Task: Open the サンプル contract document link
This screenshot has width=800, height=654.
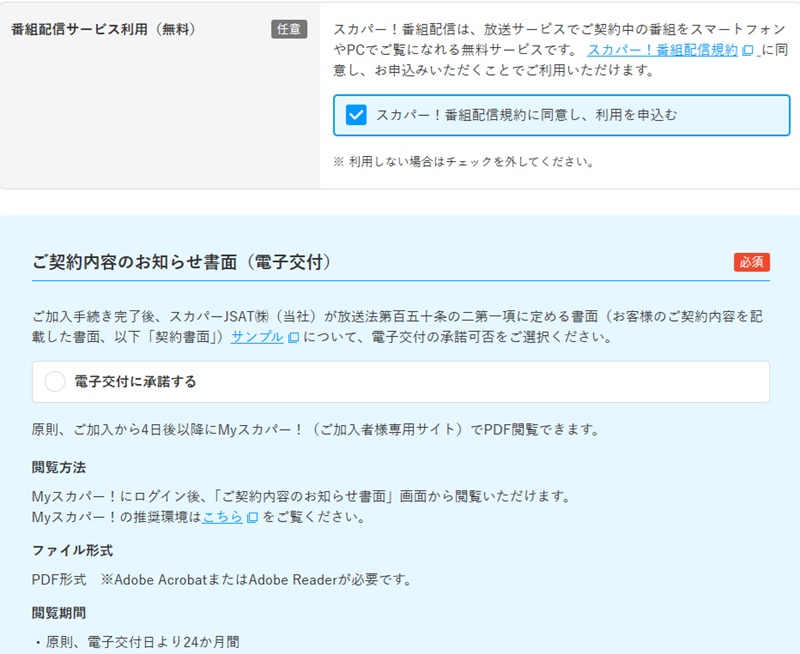Action: point(257,338)
